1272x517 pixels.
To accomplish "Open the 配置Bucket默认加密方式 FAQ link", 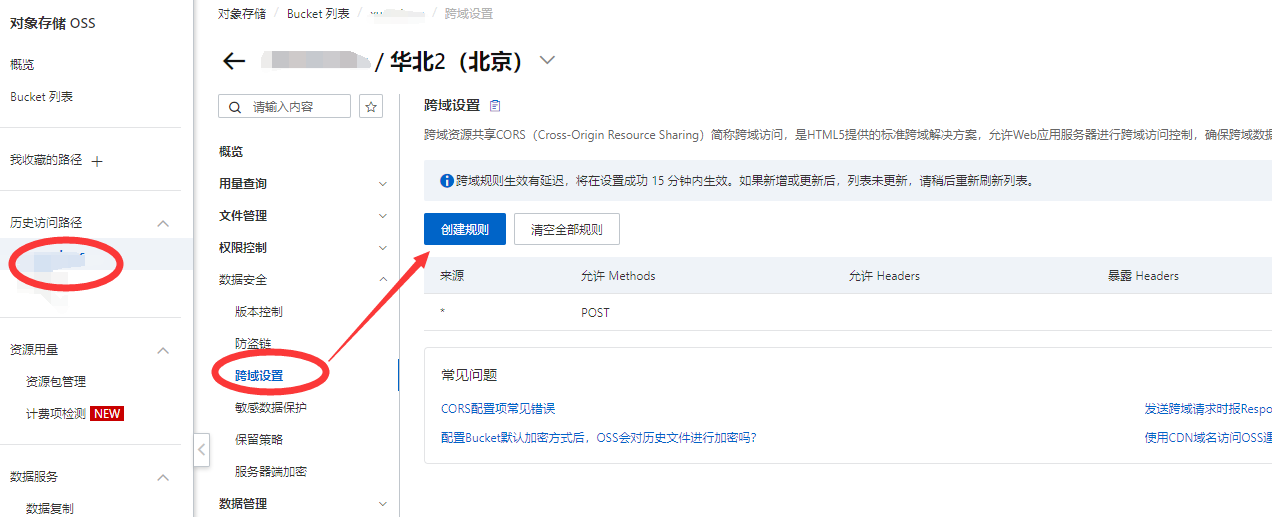I will [598, 438].
